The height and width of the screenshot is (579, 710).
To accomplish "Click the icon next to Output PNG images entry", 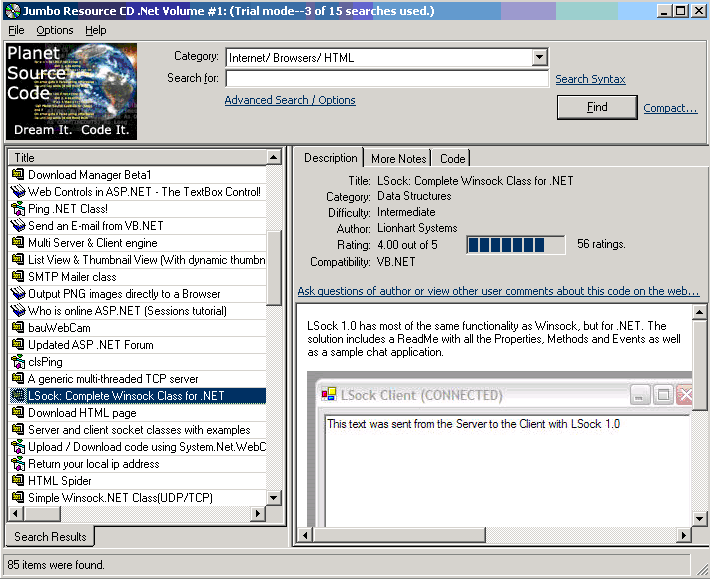I will point(18,293).
